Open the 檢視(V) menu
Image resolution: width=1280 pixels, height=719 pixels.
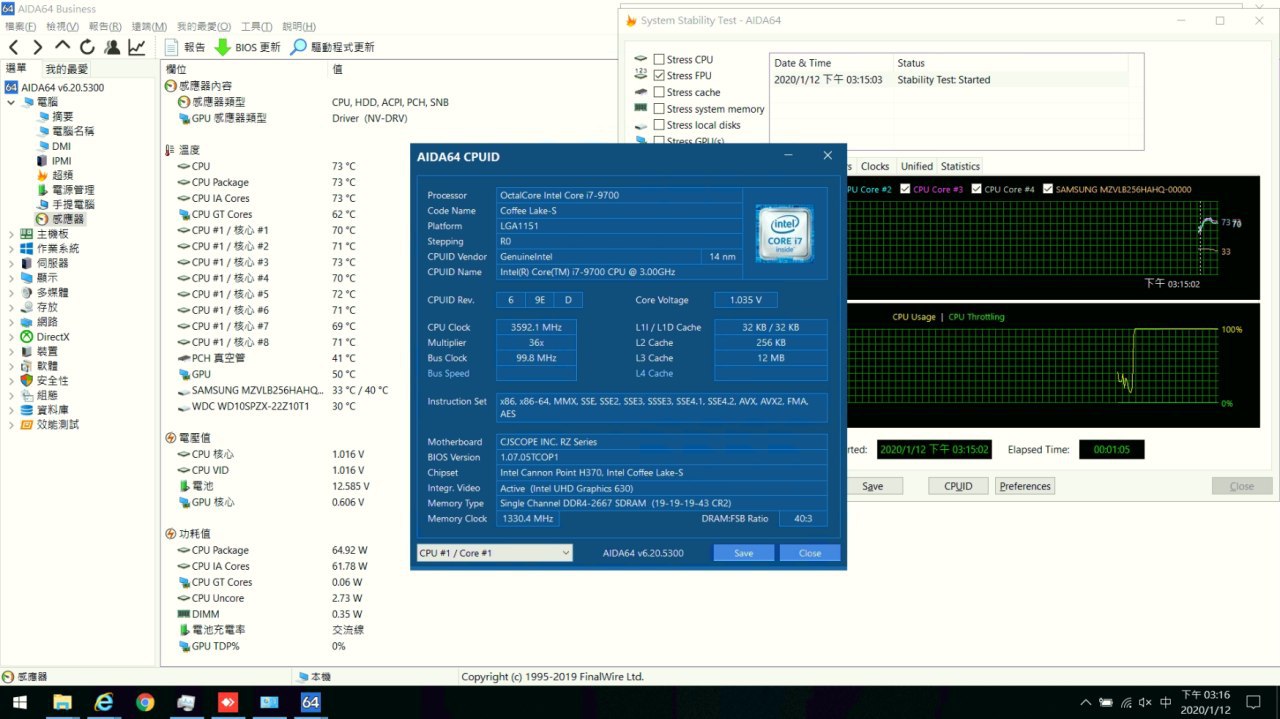point(62,26)
